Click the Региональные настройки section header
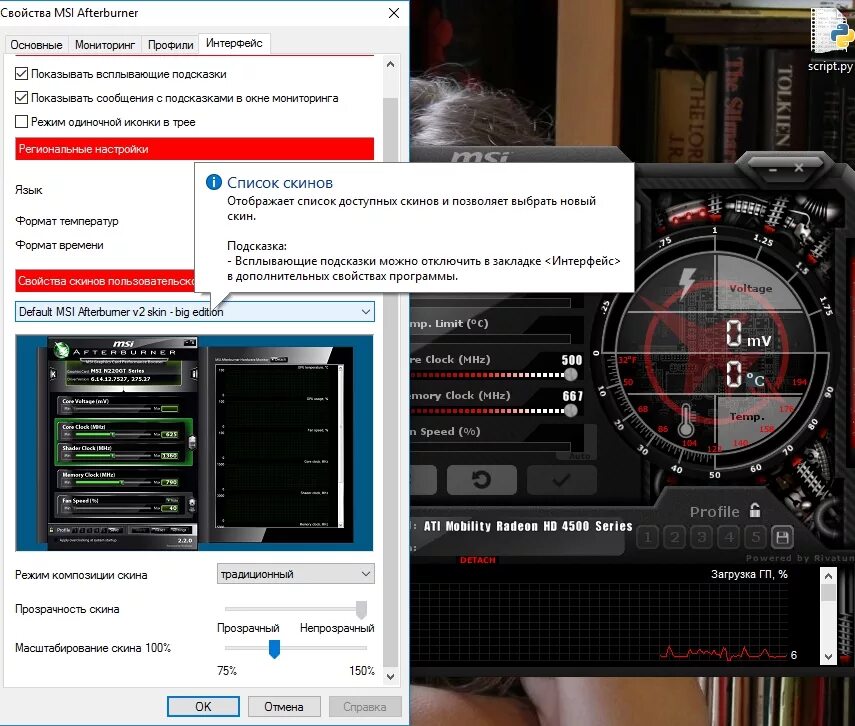 195,149
